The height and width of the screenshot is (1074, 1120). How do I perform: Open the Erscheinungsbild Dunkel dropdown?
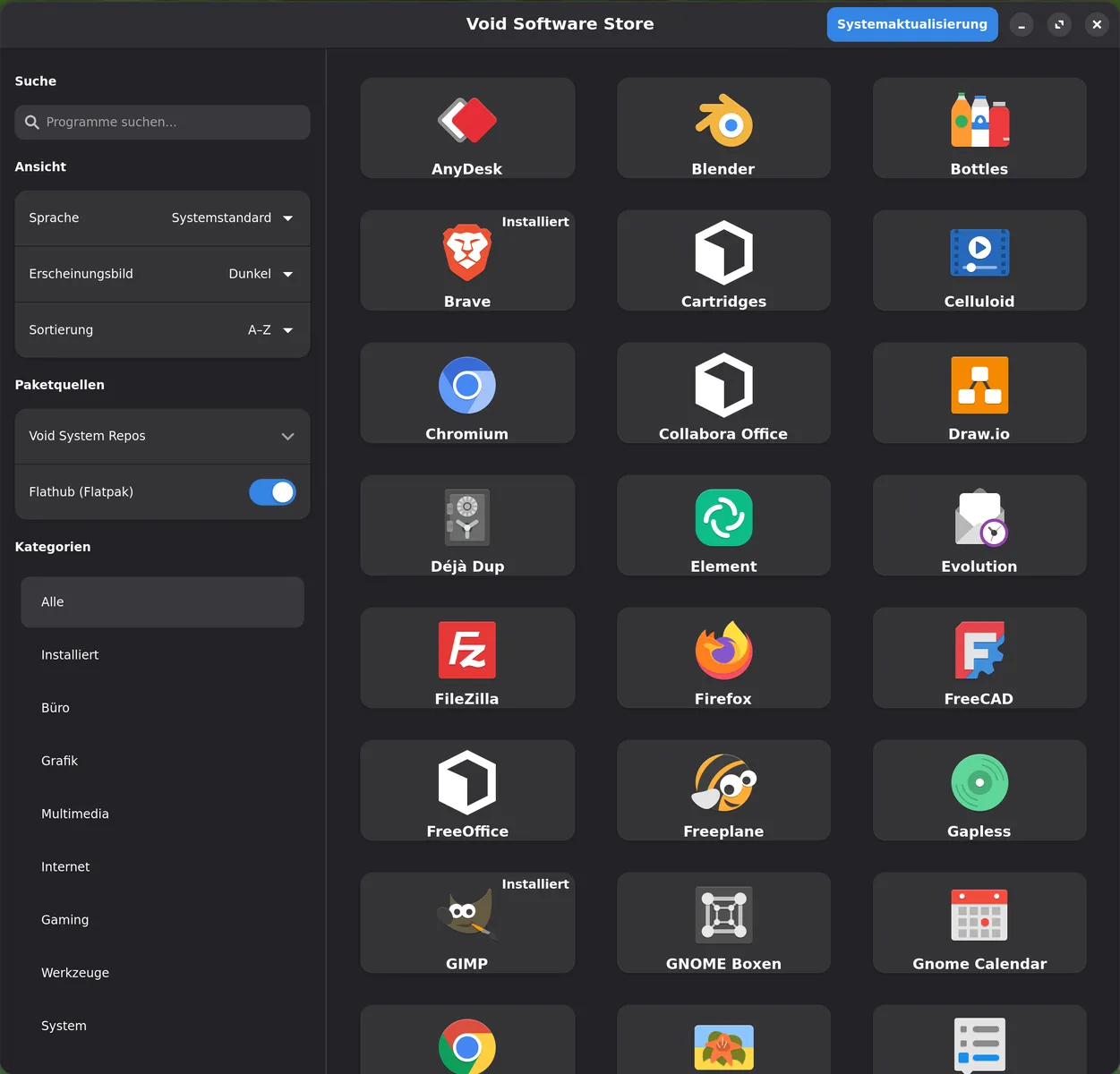[260, 274]
